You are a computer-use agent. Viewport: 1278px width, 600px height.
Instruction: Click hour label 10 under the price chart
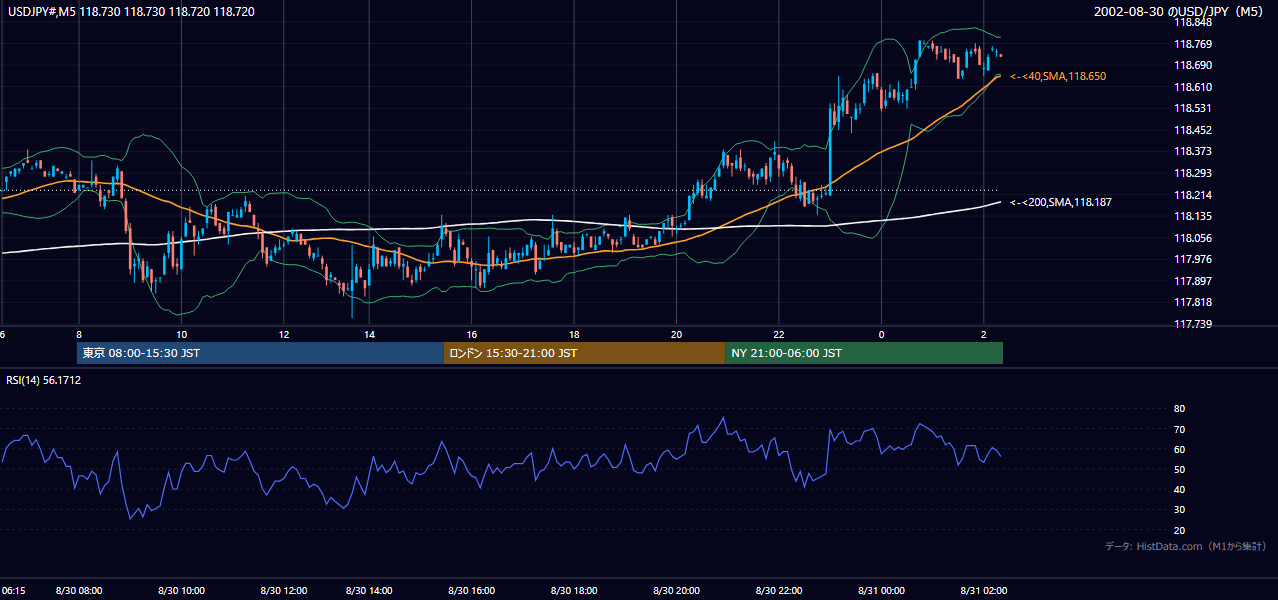[181, 334]
